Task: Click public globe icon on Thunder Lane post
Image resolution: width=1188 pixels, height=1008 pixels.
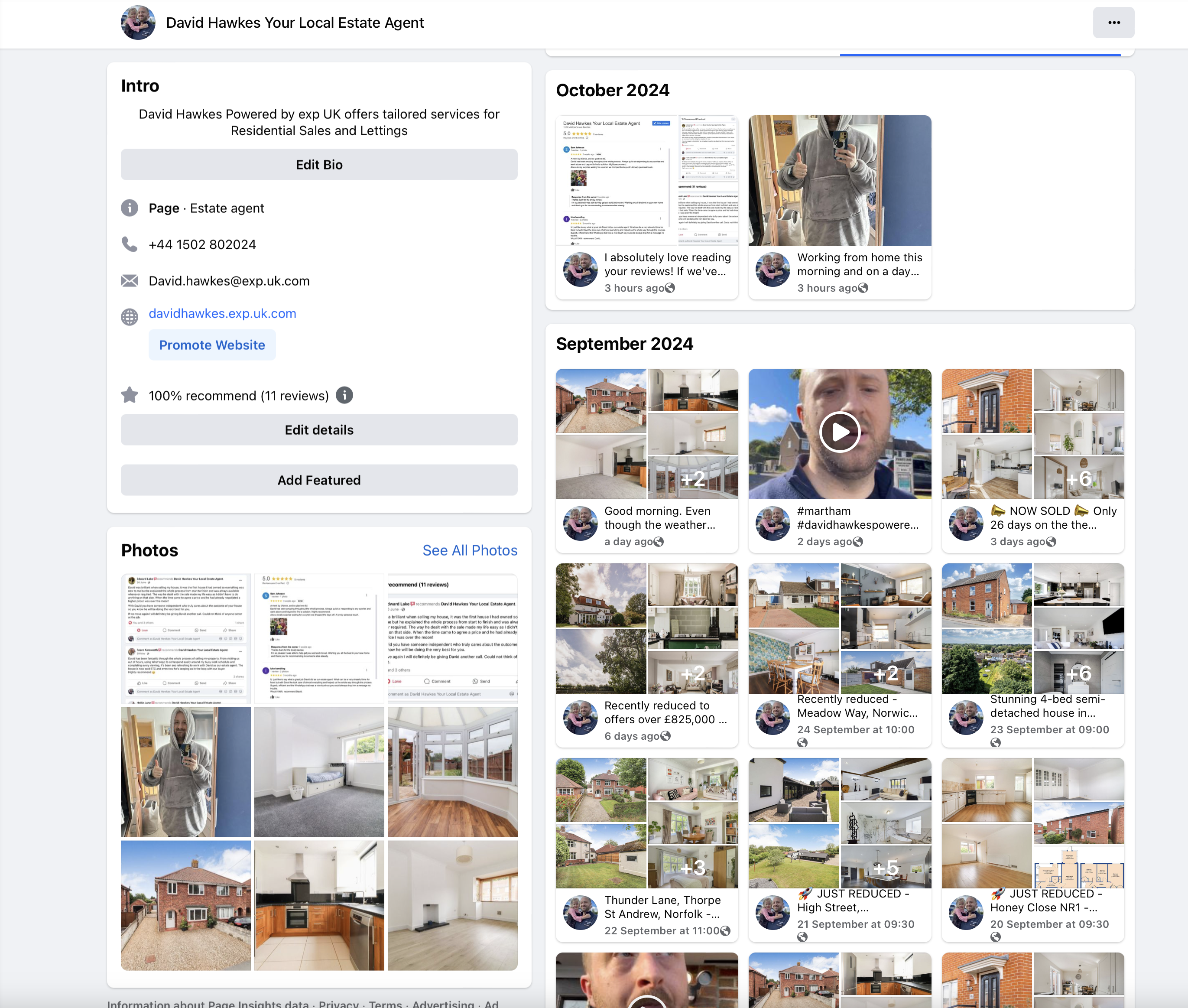Action: click(x=725, y=931)
